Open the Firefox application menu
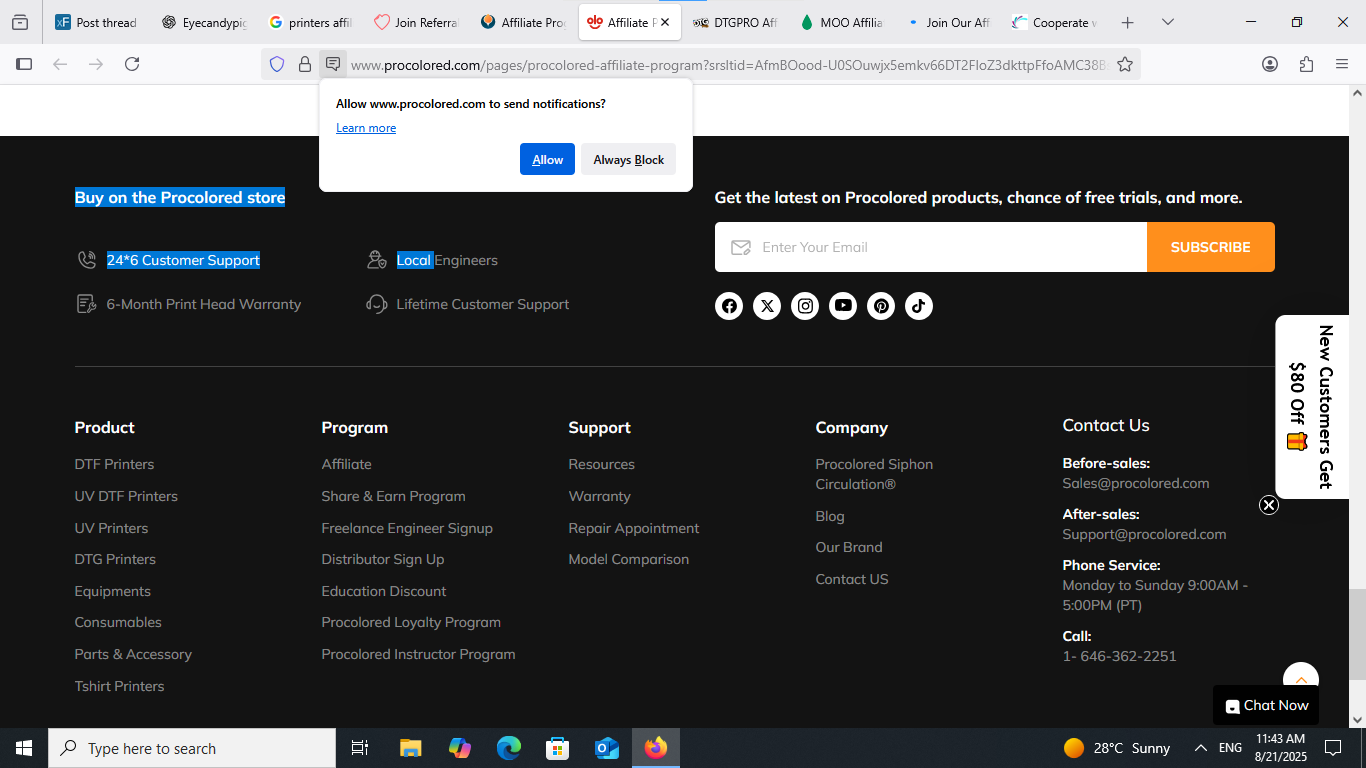 (1342, 64)
